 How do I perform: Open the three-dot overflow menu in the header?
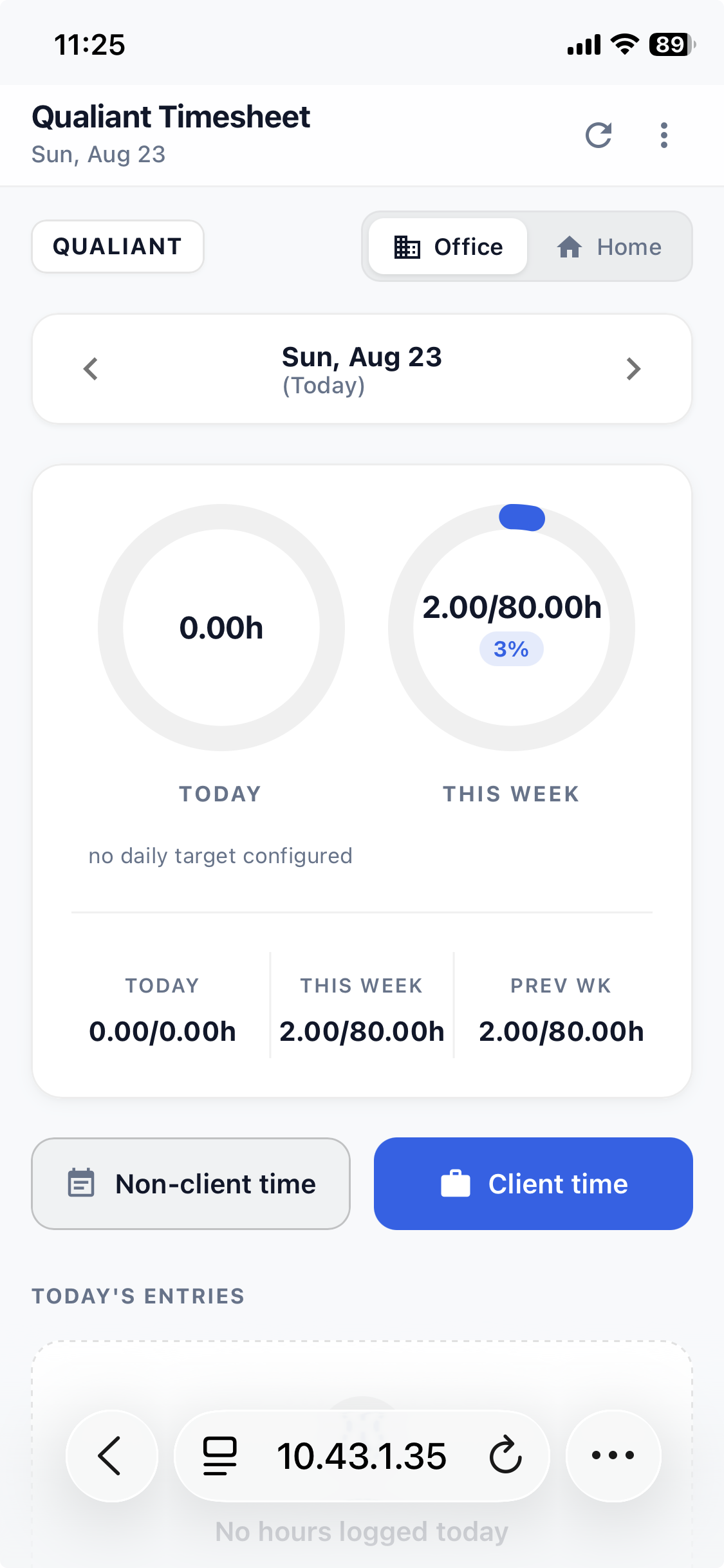664,135
